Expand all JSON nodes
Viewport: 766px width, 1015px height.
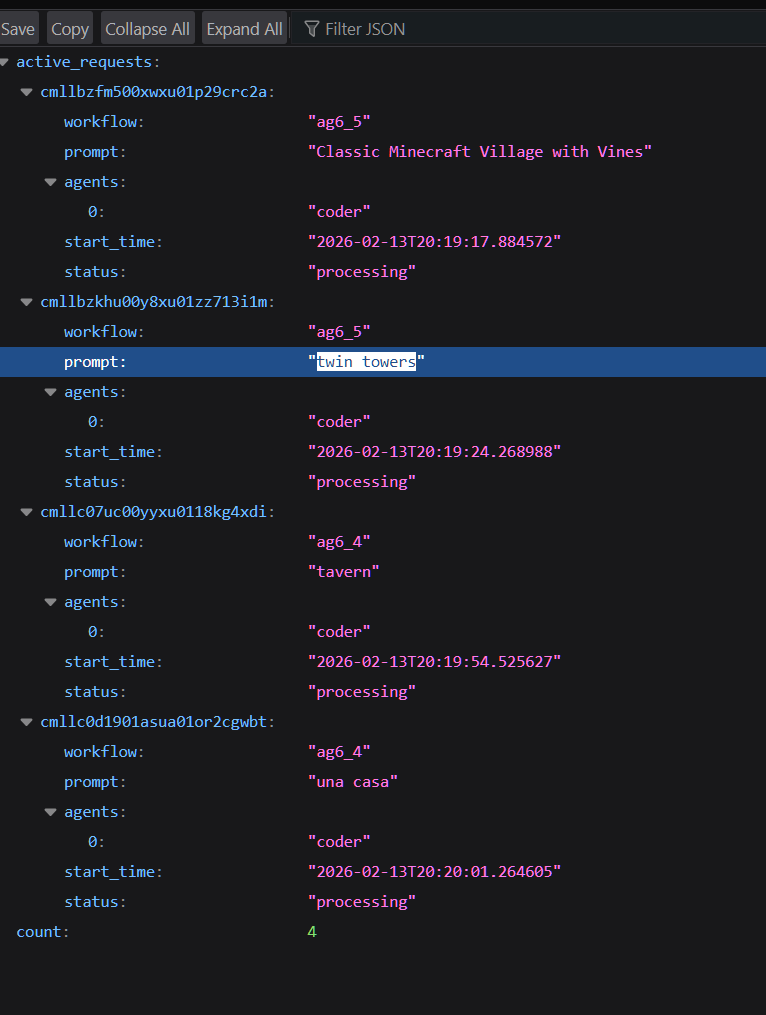click(245, 29)
